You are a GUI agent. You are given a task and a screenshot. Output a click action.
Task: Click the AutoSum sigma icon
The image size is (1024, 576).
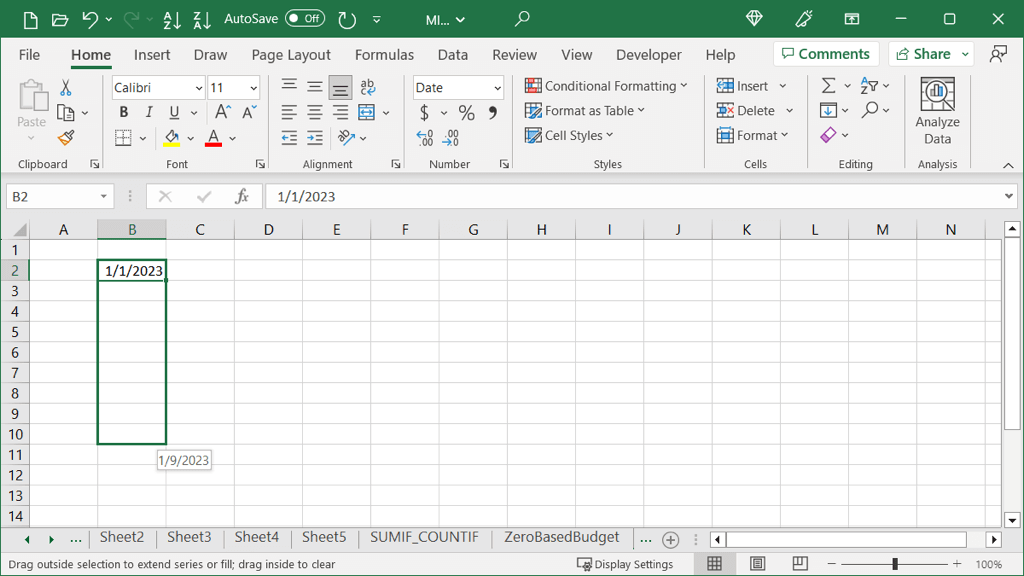click(x=828, y=86)
